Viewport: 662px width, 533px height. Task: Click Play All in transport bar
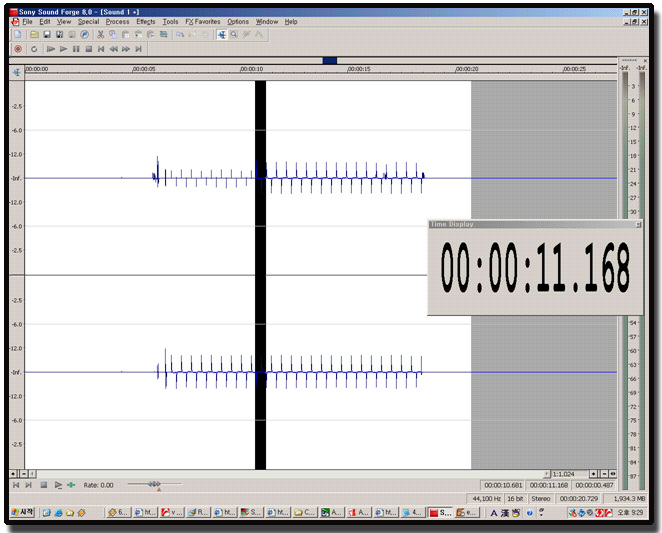pos(51,49)
